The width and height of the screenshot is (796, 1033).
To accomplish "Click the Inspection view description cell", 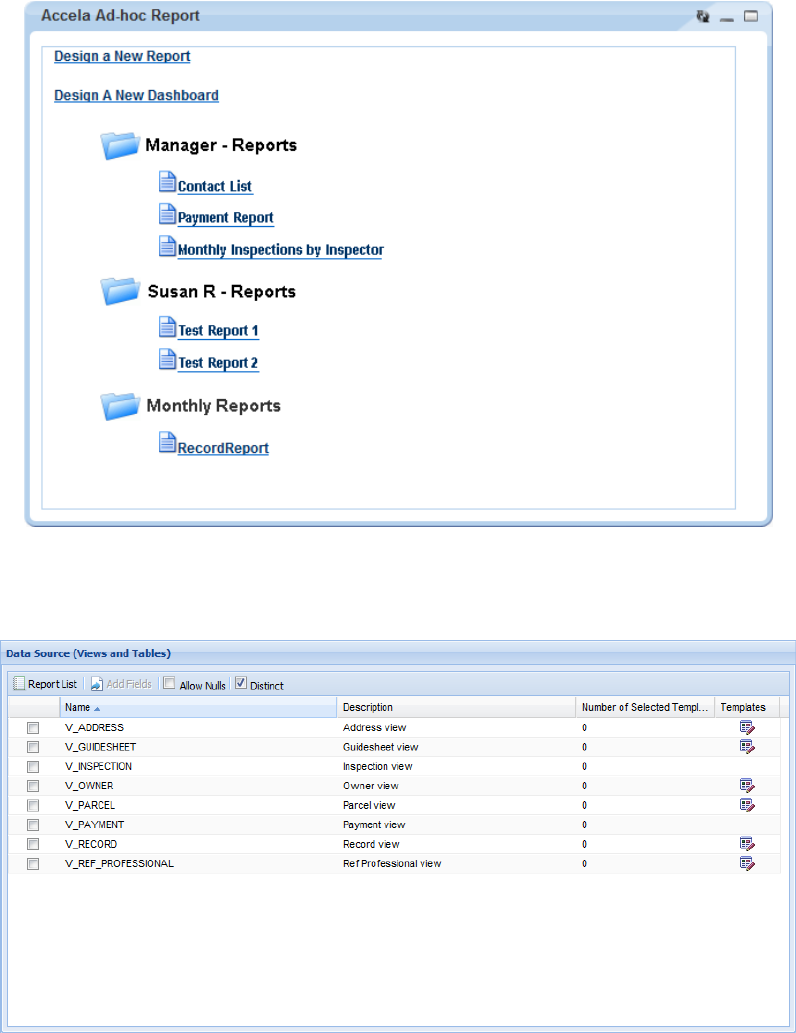I will tap(378, 767).
